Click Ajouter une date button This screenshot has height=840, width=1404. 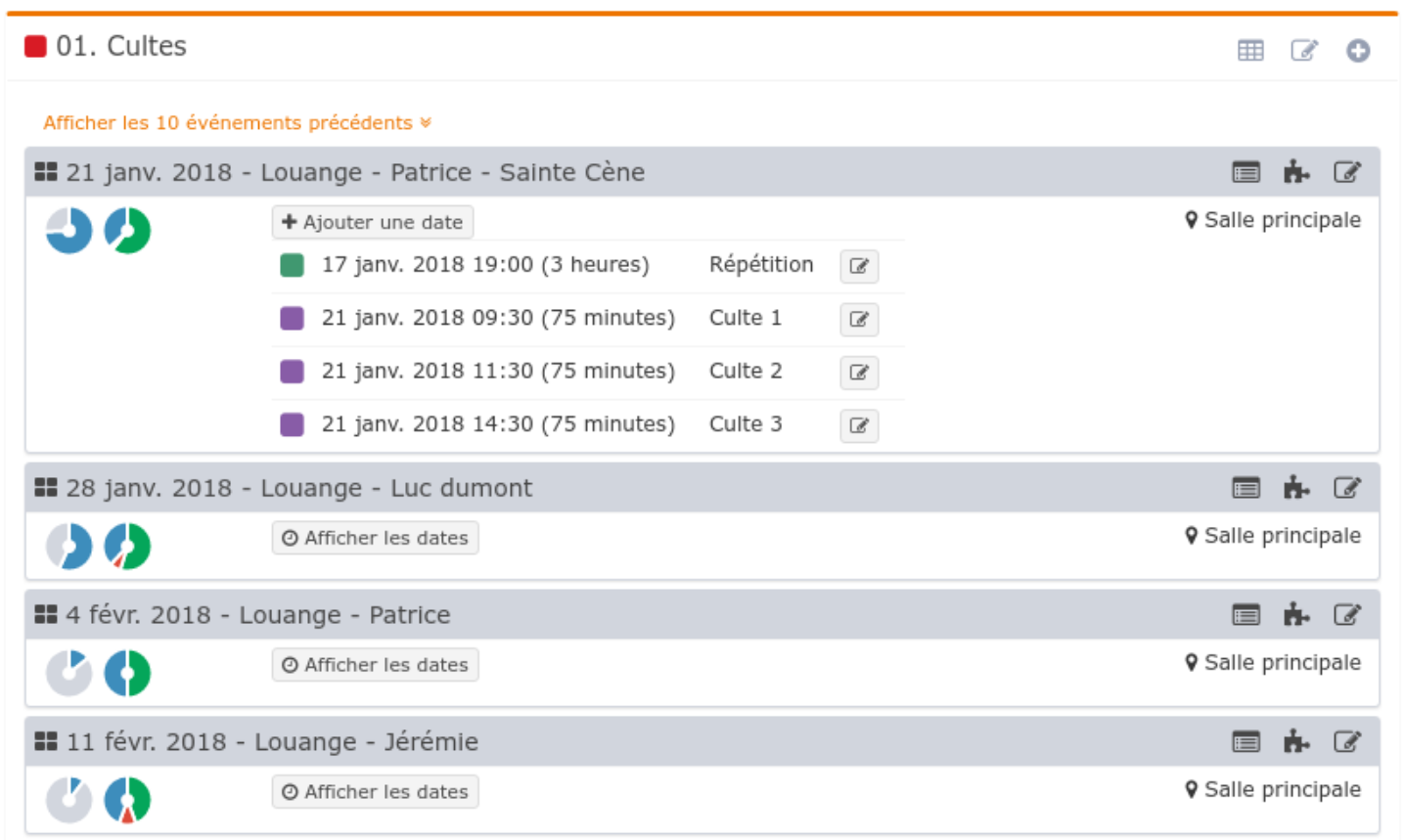coord(373,222)
